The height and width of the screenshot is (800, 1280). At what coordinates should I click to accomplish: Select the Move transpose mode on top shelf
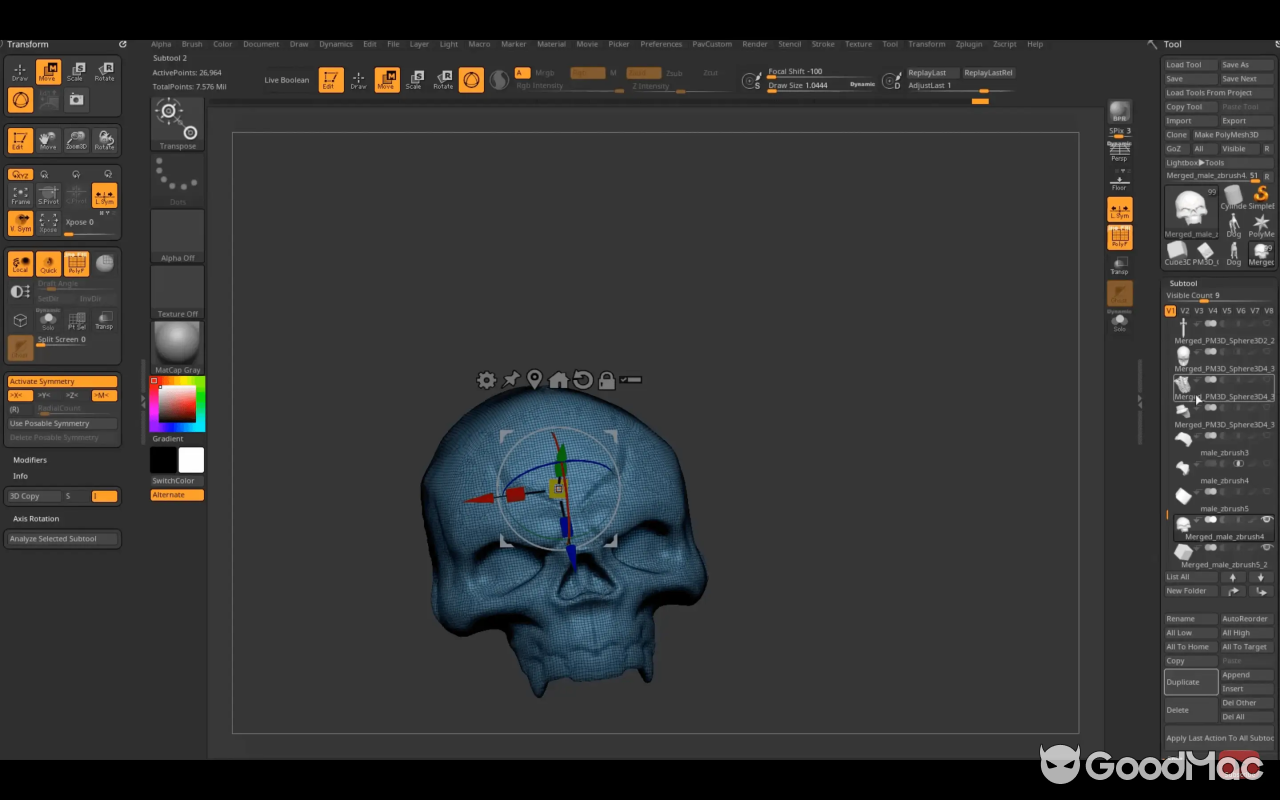click(387, 80)
